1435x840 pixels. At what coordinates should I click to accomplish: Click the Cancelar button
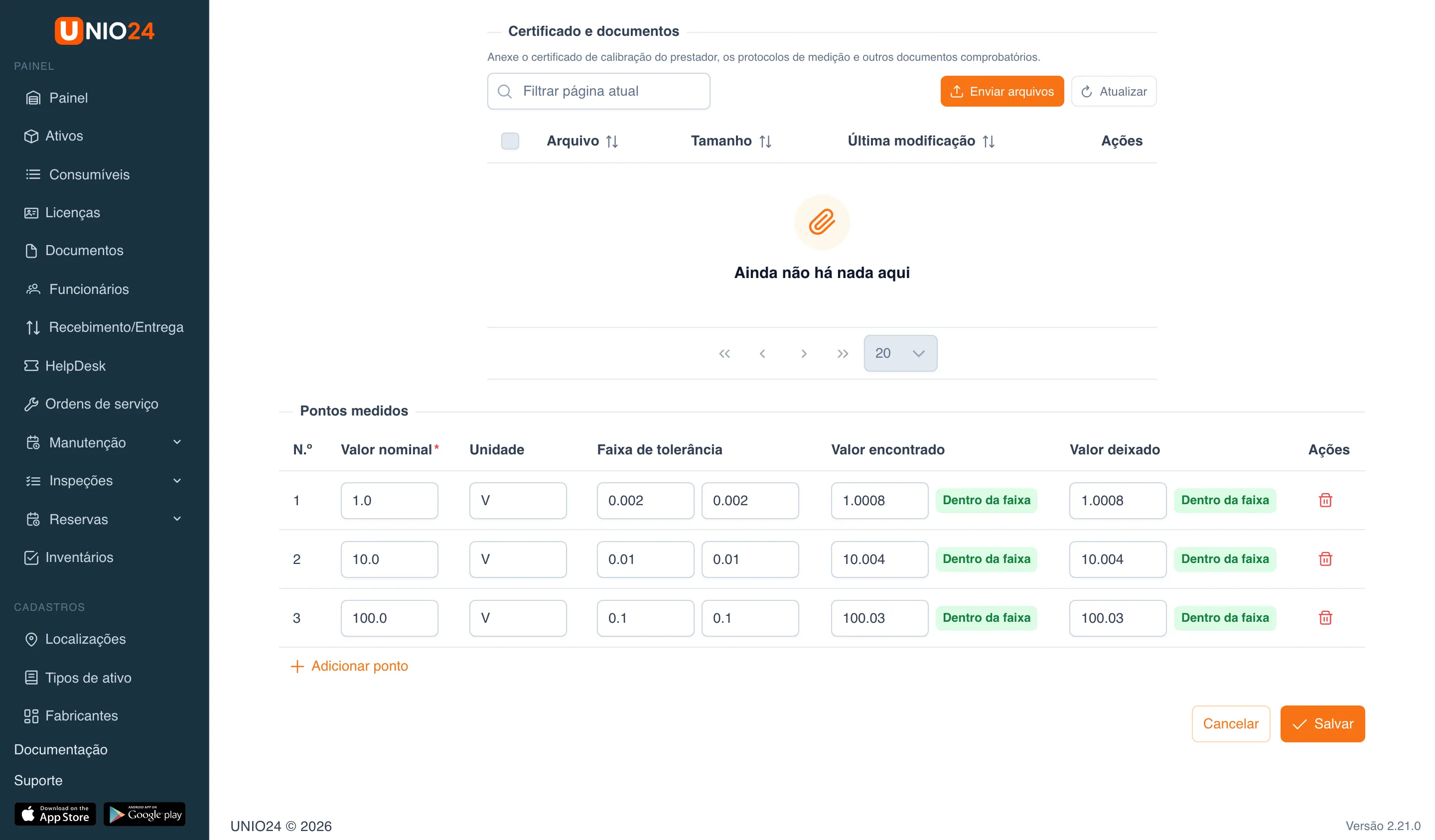(x=1231, y=724)
